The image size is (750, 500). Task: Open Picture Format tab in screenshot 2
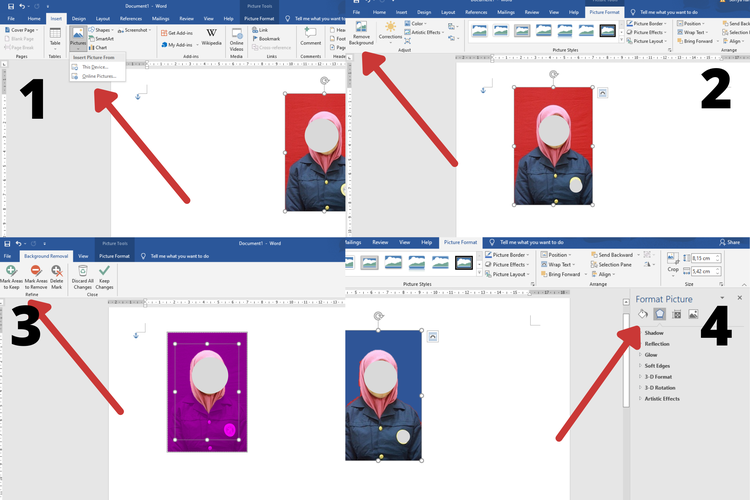point(604,12)
